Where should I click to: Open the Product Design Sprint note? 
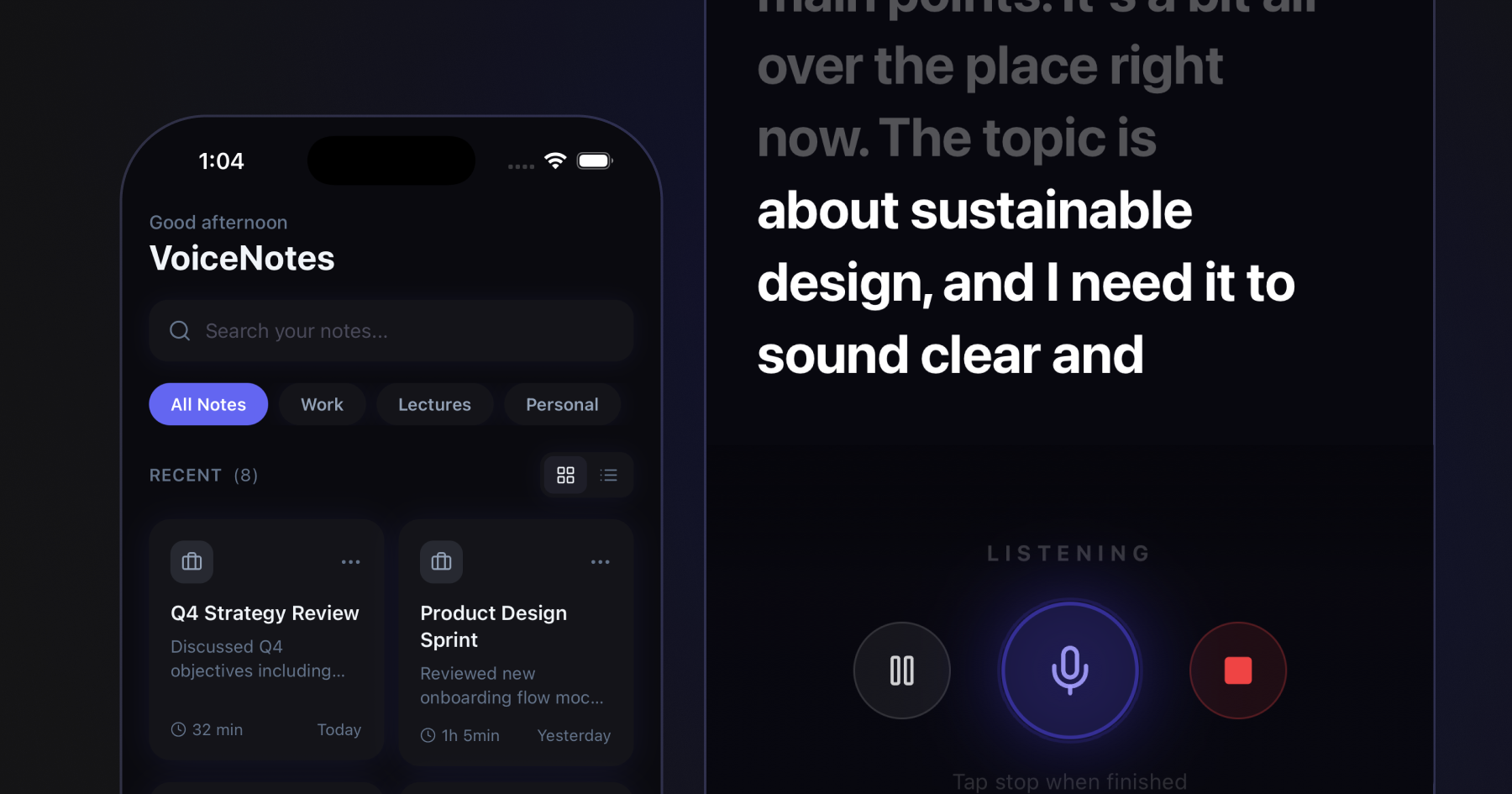(516, 643)
